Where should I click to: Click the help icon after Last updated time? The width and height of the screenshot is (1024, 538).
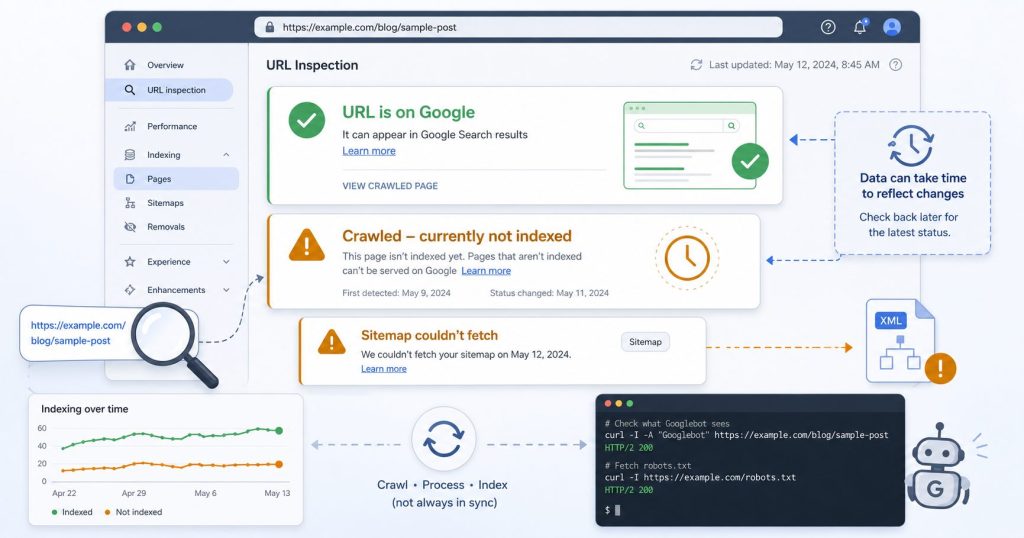(896, 65)
